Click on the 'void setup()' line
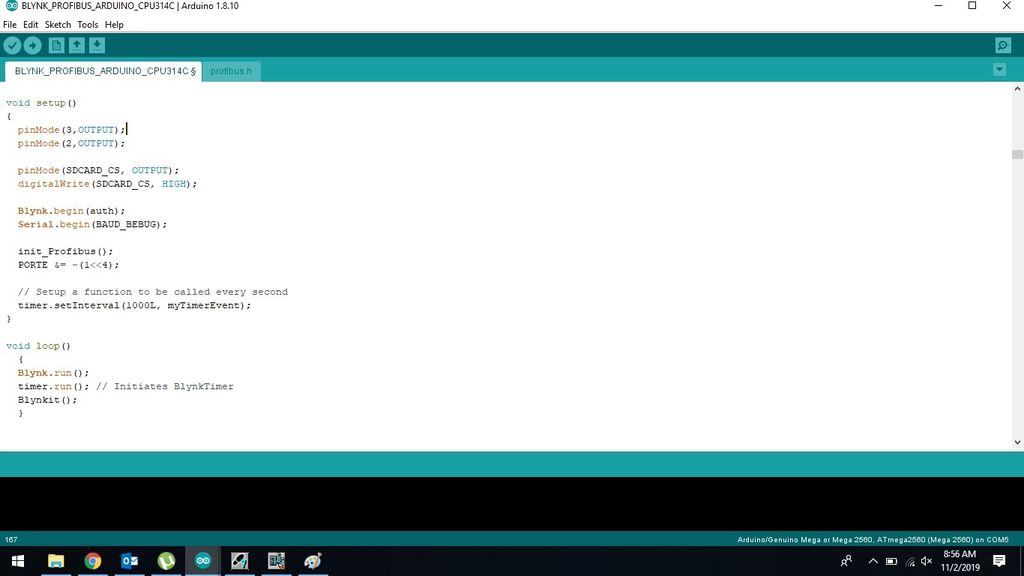Screen dimensions: 1024x576 (41, 103)
